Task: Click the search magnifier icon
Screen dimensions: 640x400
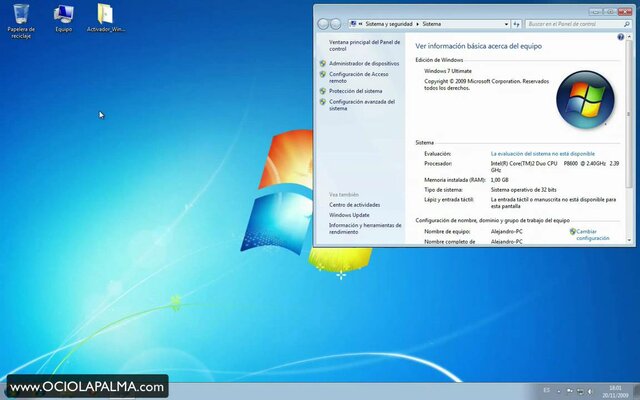Action: pos(627,24)
